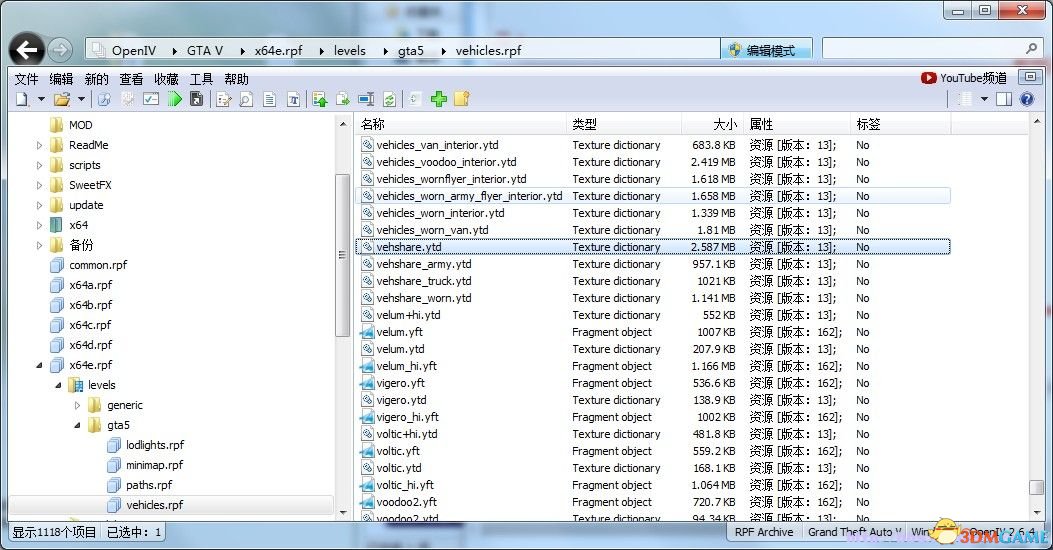
Task: Click the back navigation arrow
Action: (26, 50)
